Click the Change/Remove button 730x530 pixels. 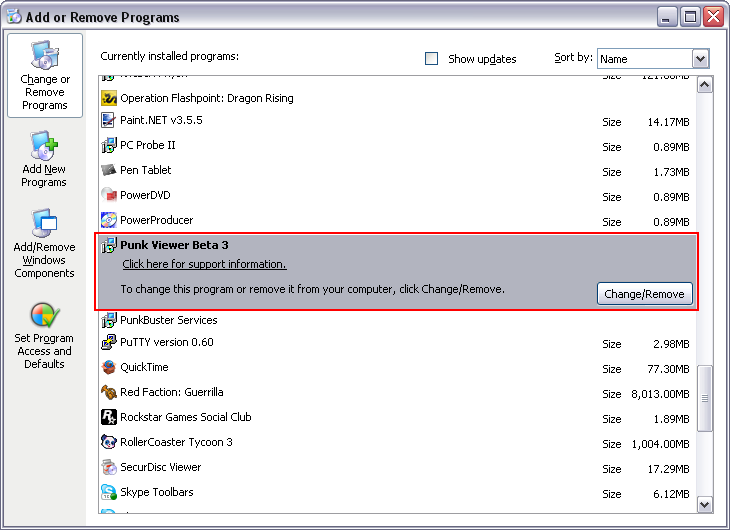(x=645, y=294)
